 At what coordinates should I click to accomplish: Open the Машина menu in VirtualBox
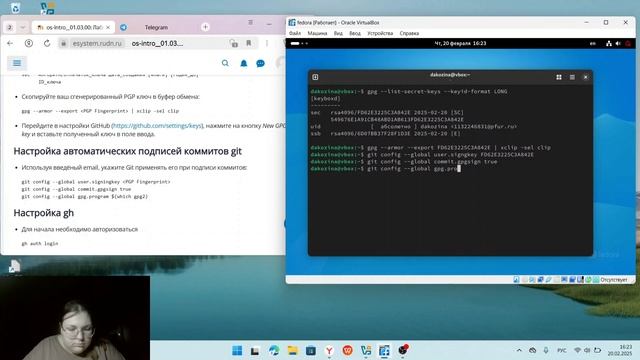pos(317,33)
